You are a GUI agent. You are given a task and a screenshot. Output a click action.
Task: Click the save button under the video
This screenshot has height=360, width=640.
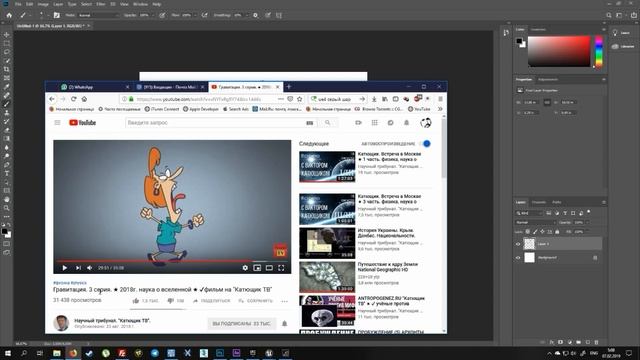click(x=256, y=301)
